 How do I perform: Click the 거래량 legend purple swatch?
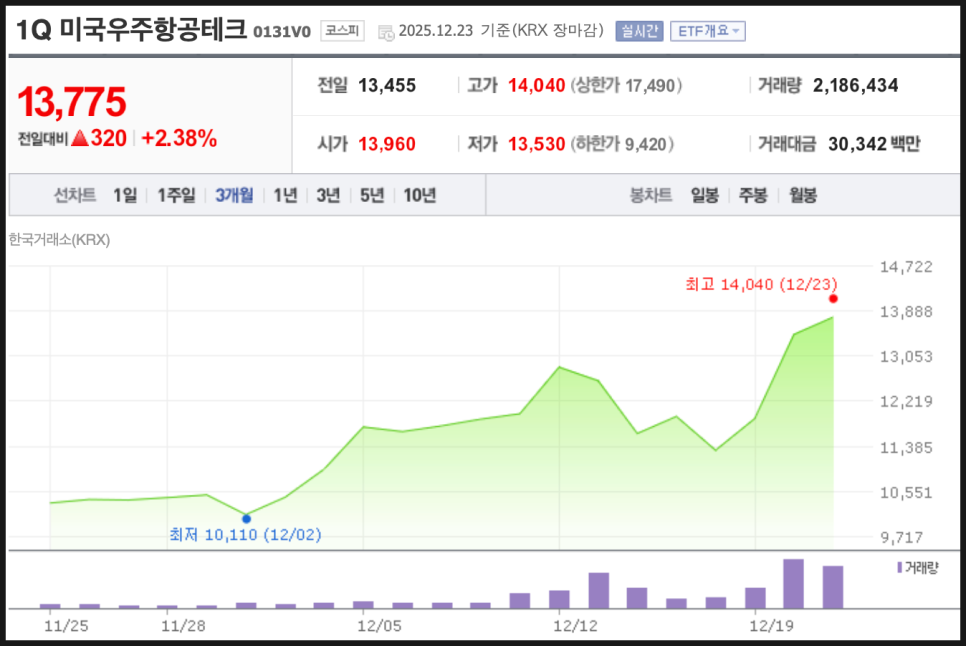pos(899,567)
